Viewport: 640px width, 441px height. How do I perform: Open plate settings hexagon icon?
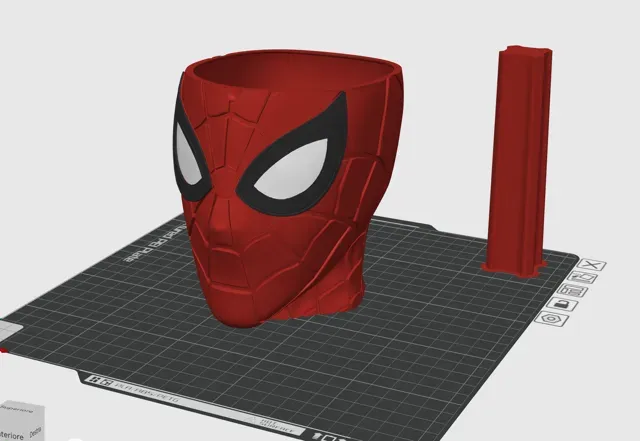(551, 318)
